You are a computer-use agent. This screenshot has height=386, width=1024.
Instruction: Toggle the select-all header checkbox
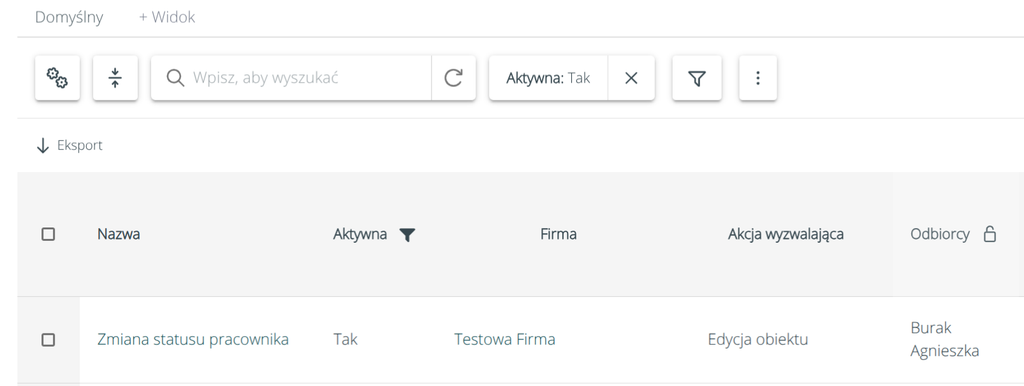coord(48,234)
